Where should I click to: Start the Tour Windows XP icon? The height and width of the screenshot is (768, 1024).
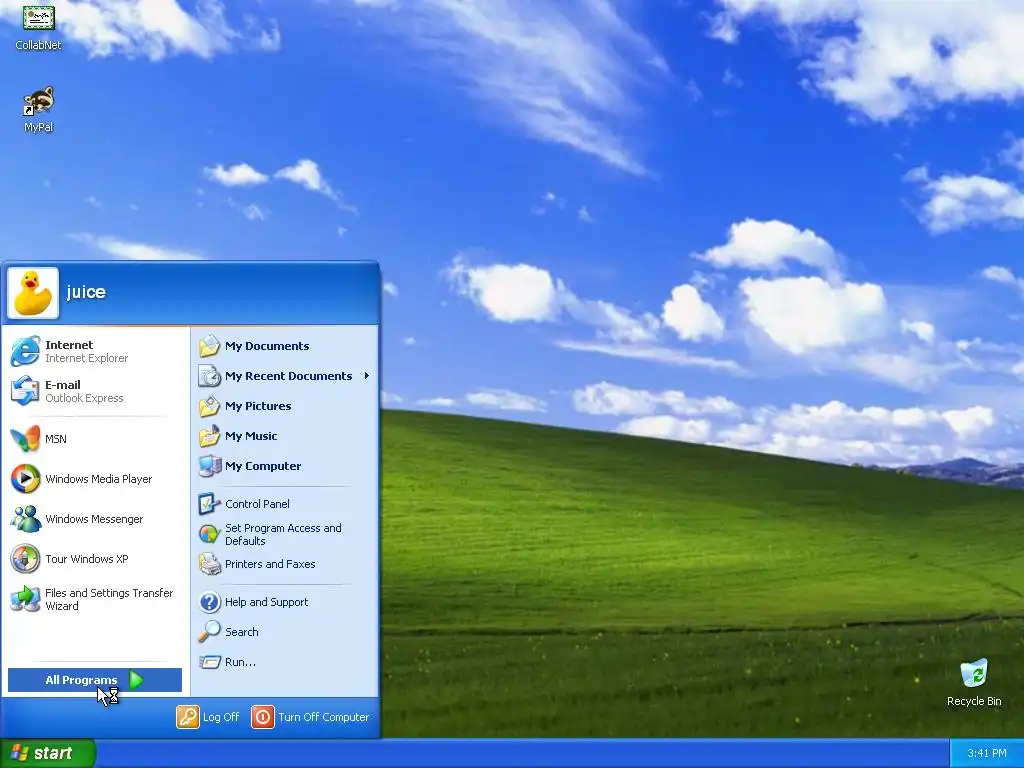pyautogui.click(x=25, y=559)
